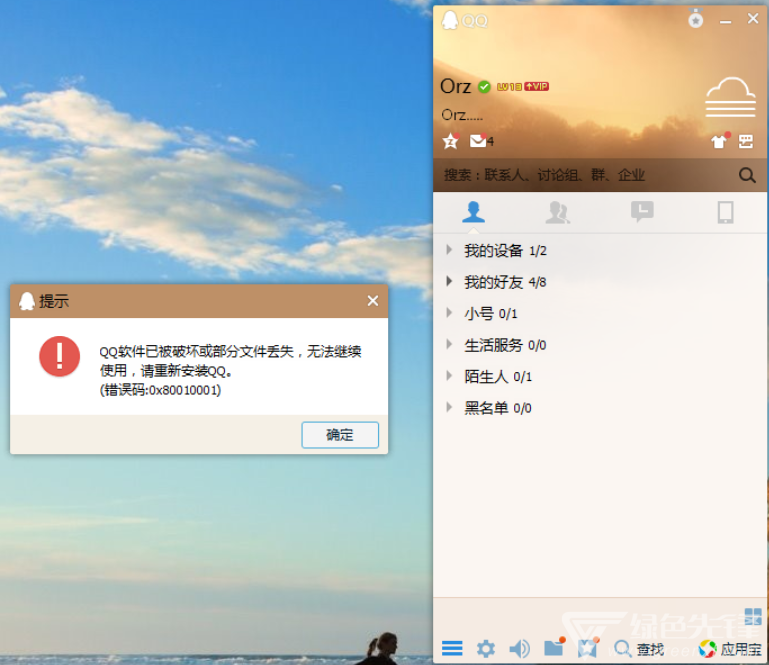Screen dimensions: 769x665
Task: Click the VIP membership badge
Action: click(536, 86)
